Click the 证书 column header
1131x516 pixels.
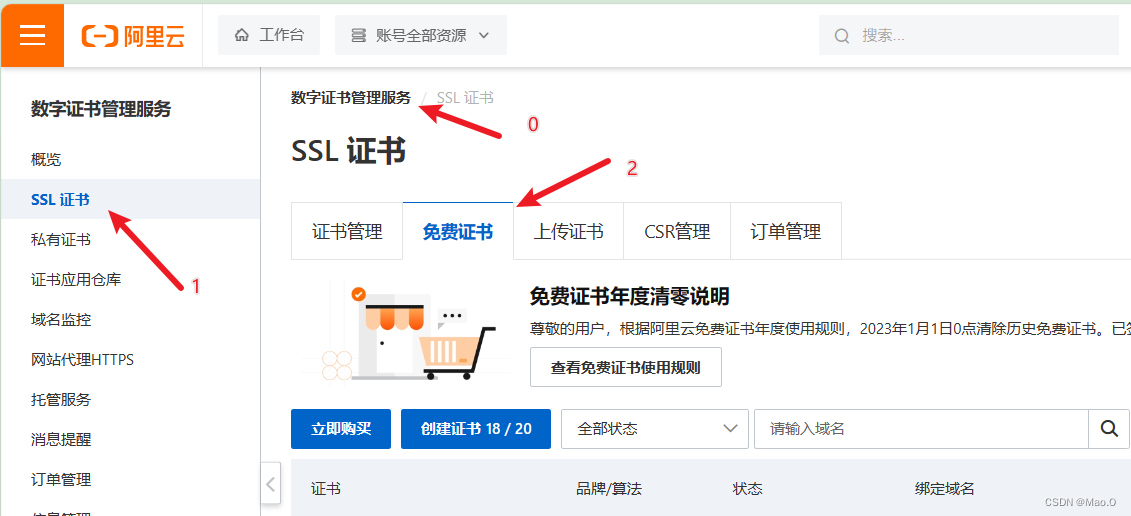coord(326,489)
